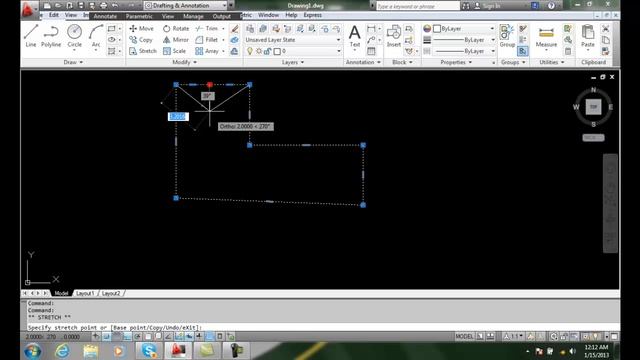The image size is (640, 360).
Task: Click the WCS button below ViewCube
Action: point(593,138)
